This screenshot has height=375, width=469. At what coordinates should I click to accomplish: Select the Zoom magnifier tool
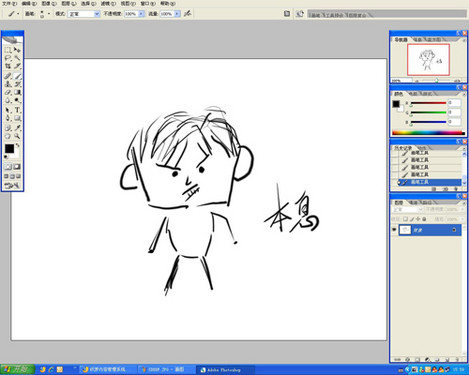point(17,136)
